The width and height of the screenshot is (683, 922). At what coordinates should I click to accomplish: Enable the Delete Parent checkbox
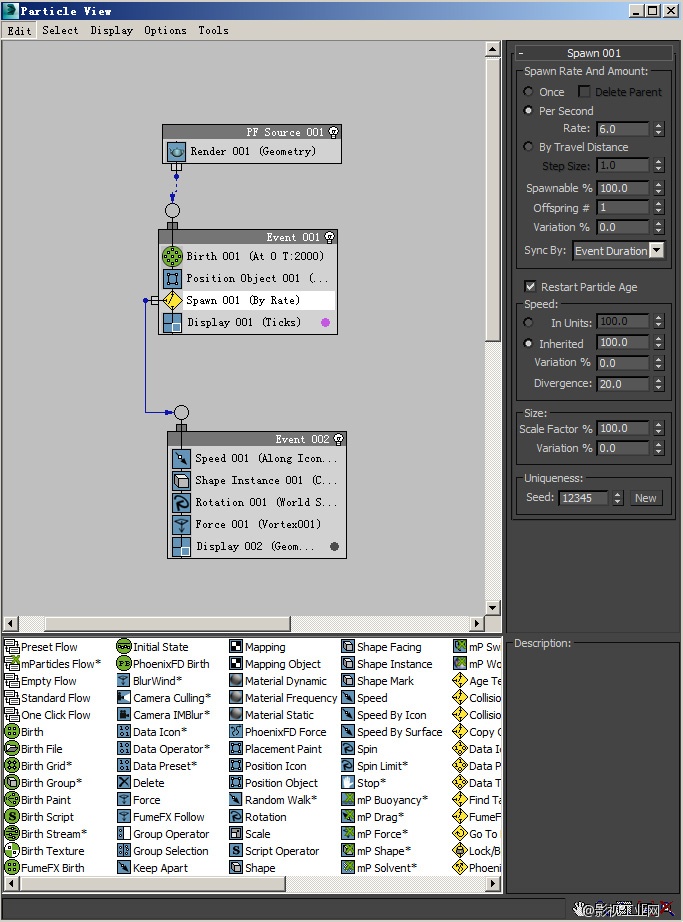pos(584,92)
